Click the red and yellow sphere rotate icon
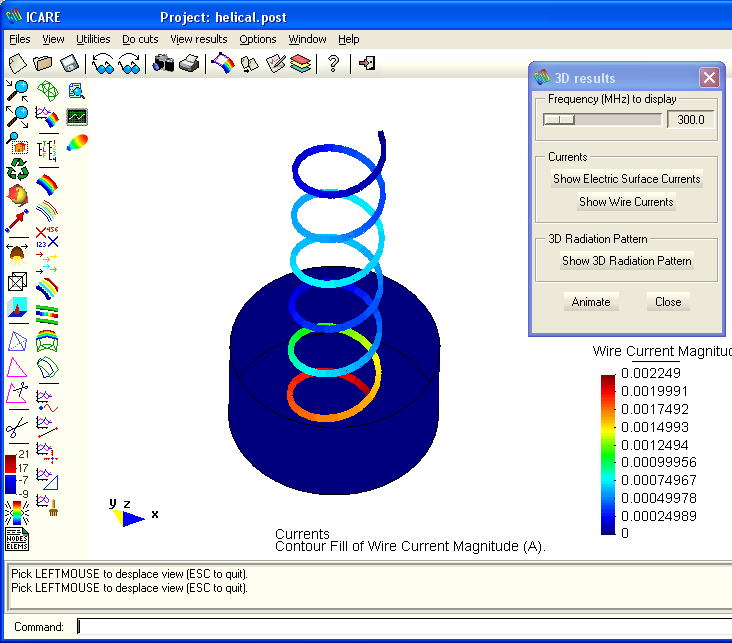Image resolution: width=732 pixels, height=643 pixels. pyautogui.click(x=17, y=195)
